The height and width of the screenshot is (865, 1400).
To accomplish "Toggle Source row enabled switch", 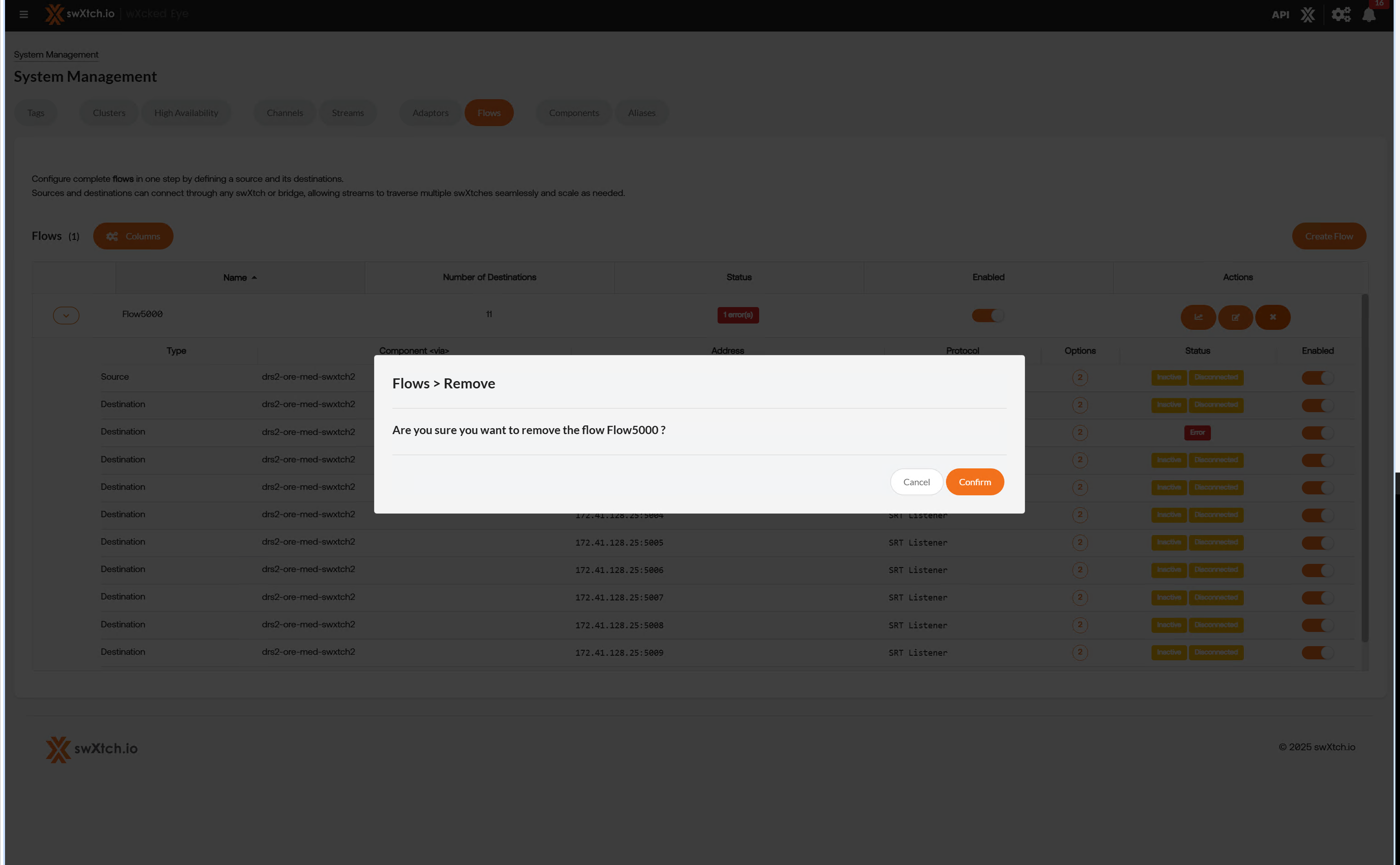I will click(x=1317, y=377).
